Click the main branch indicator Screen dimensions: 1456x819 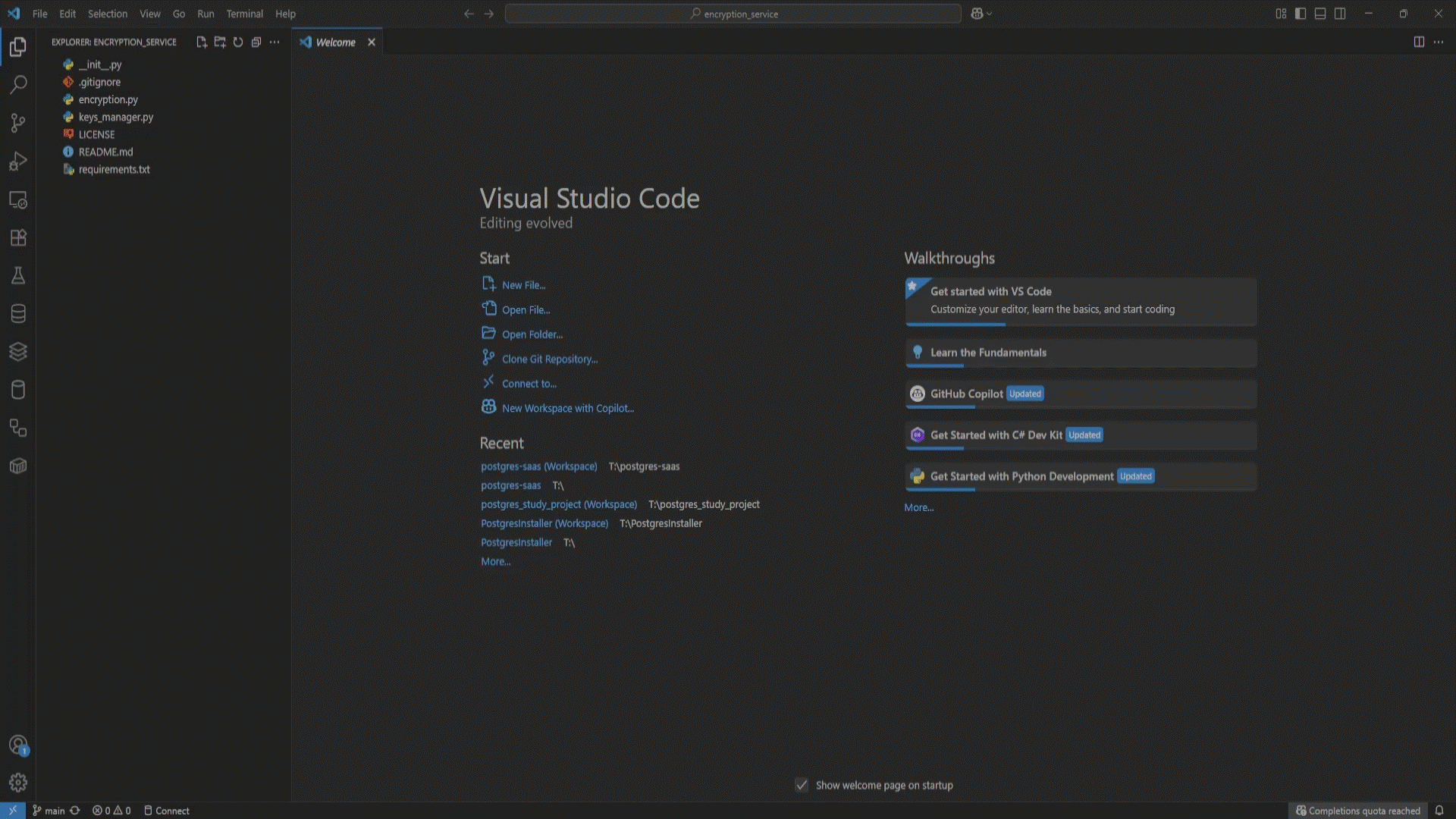click(49, 811)
